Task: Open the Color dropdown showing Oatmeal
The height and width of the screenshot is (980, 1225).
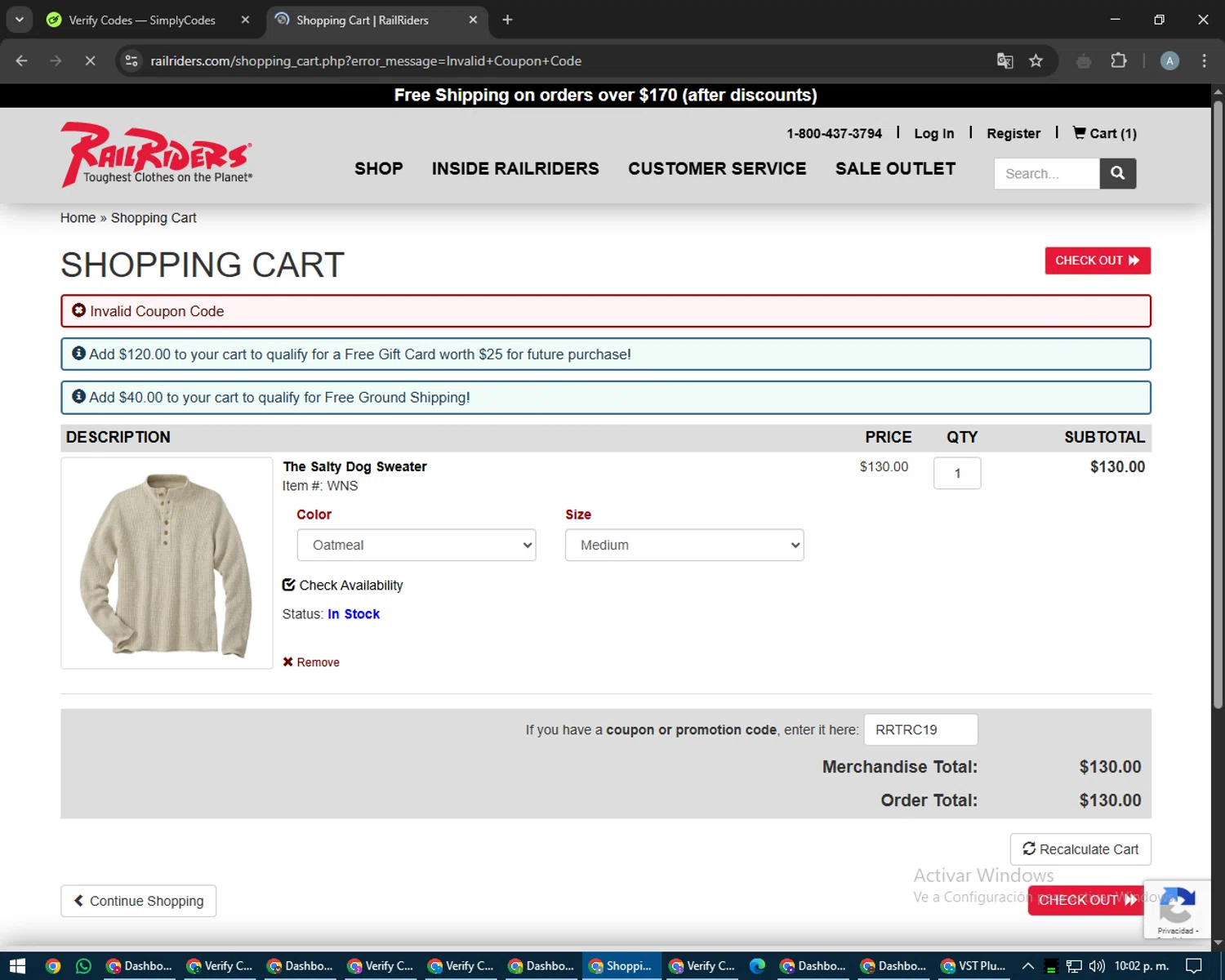Action: coord(416,545)
